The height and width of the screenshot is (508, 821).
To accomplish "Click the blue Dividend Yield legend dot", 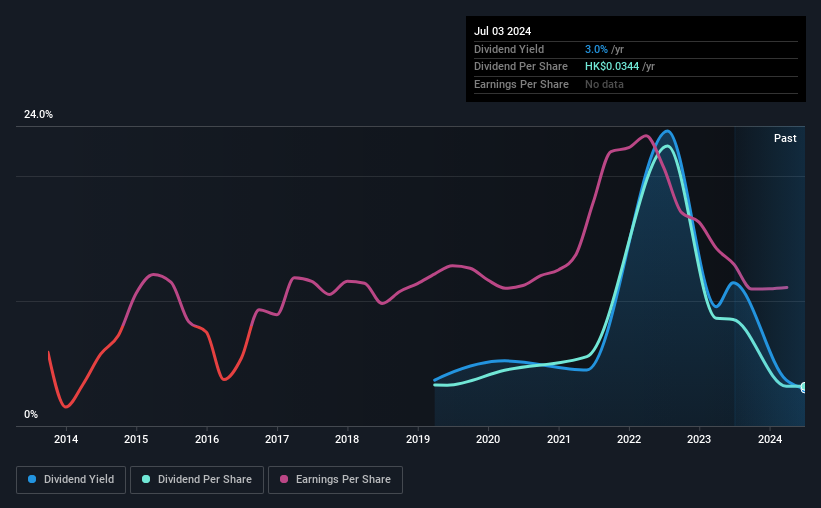I will [32, 480].
